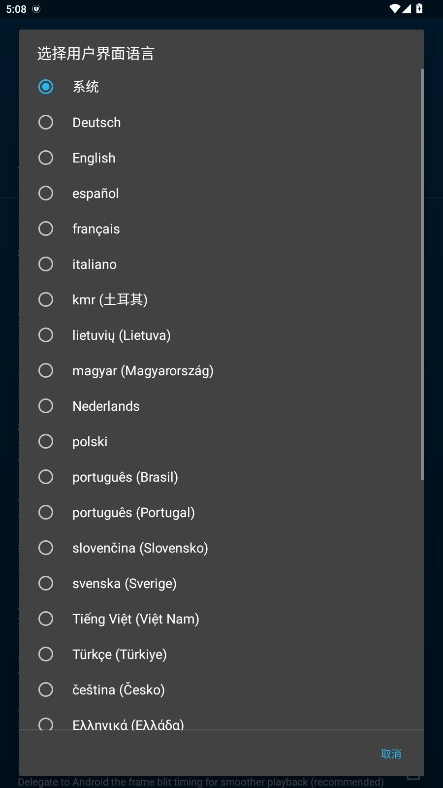Pick español language option

pyautogui.click(x=221, y=193)
